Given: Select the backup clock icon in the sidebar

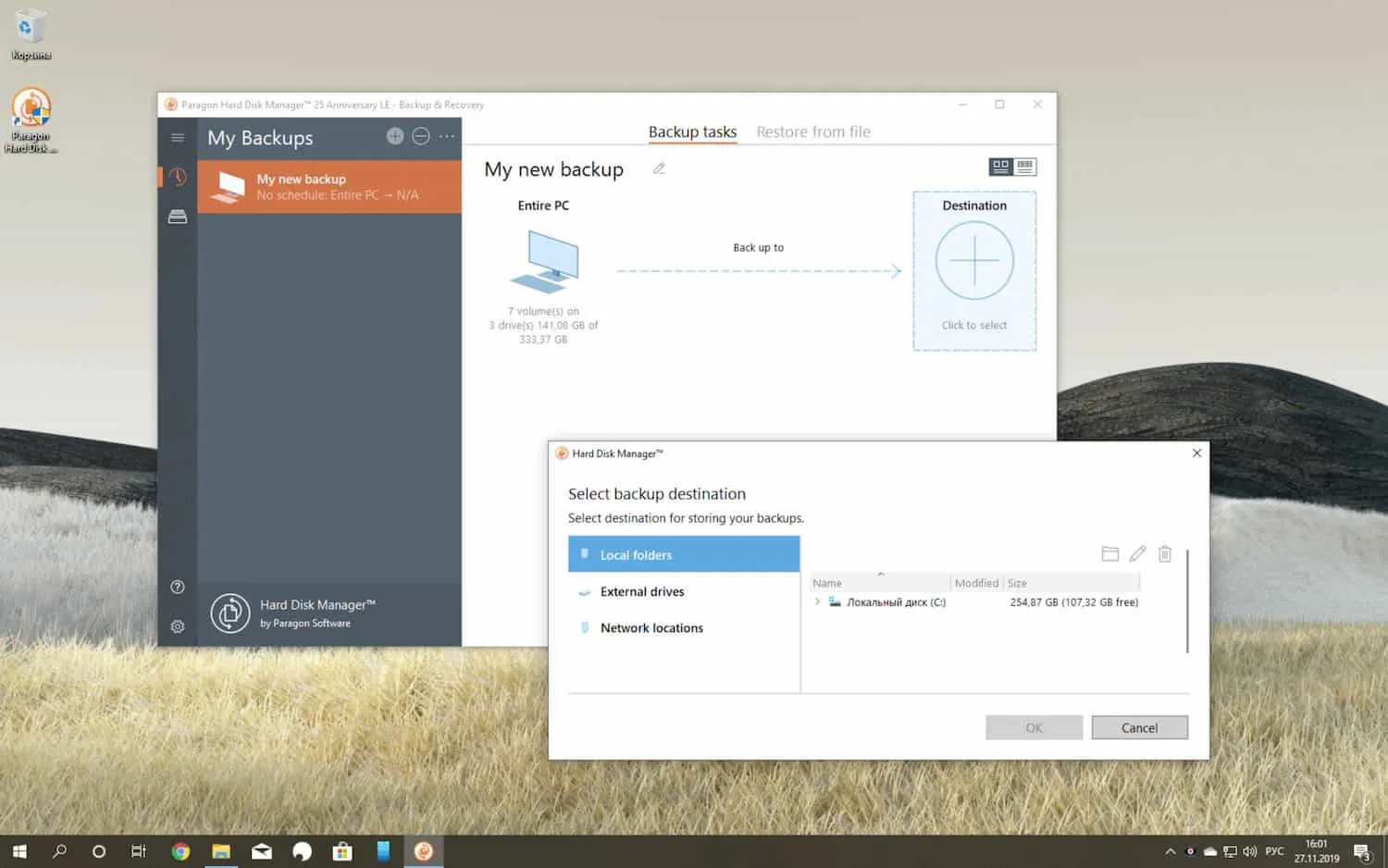Looking at the screenshot, I should point(178,177).
